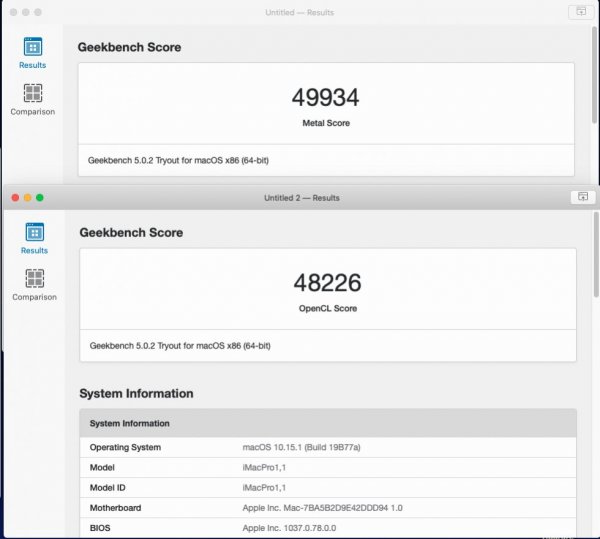Open Comparison view in the Metal score window

coord(33,95)
